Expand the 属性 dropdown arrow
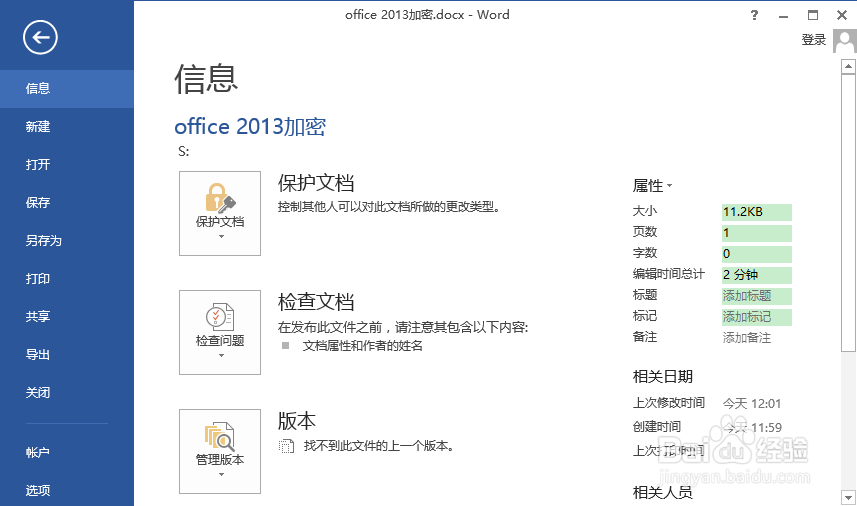 [x=670, y=186]
